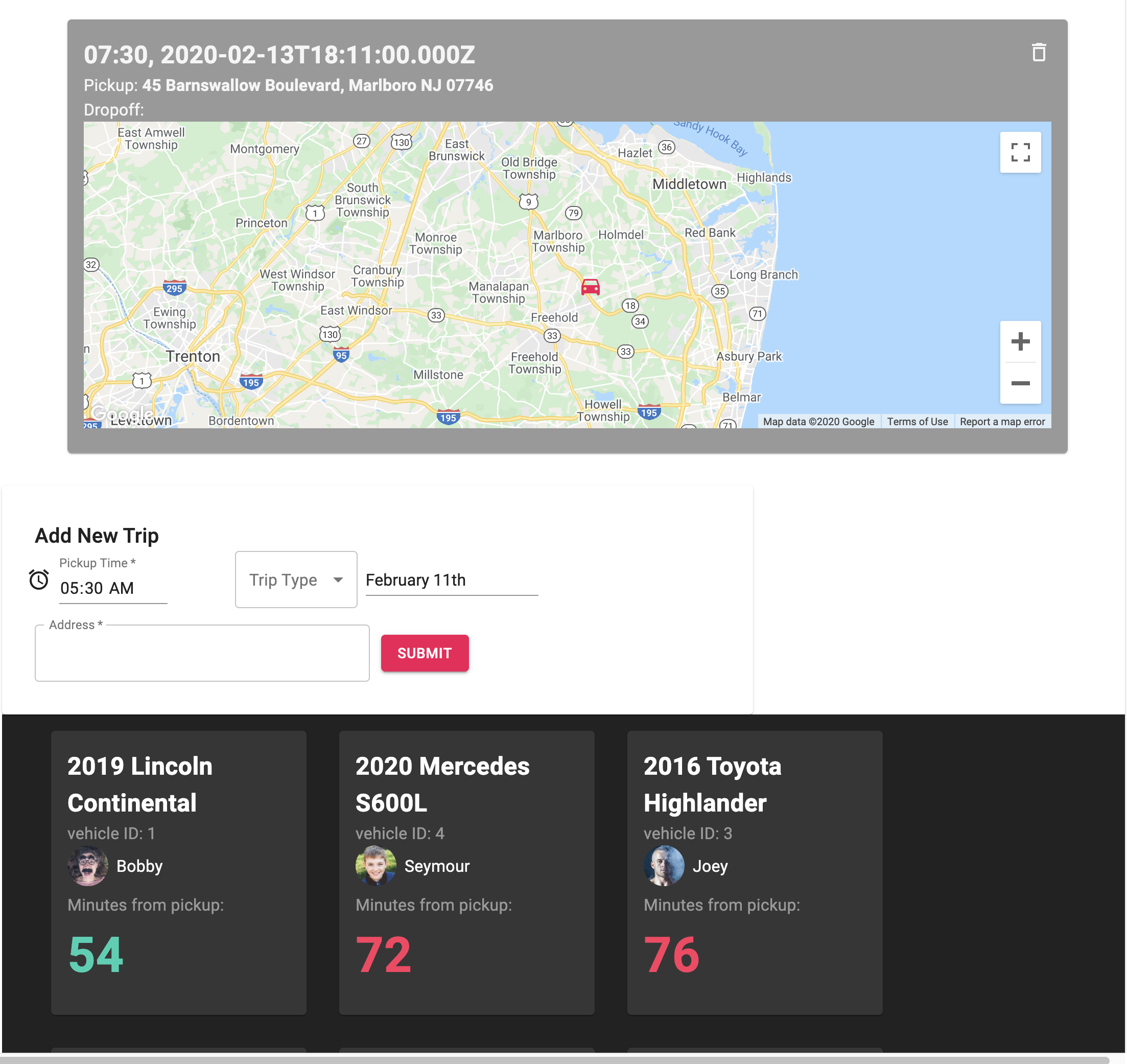Delete the trip card using trash icon
The width and height of the screenshot is (1127, 1064).
tap(1040, 52)
